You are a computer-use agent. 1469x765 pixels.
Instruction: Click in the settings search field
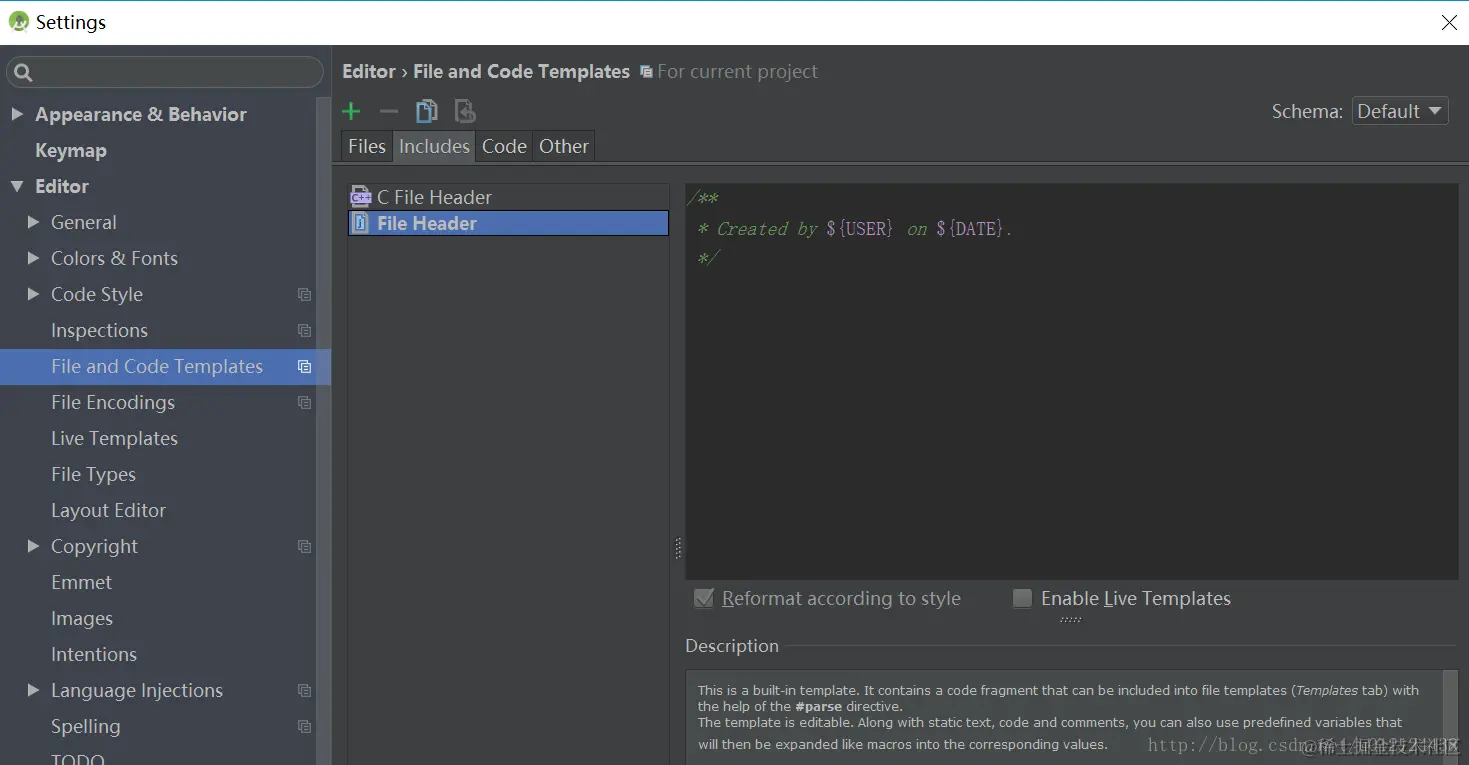point(165,72)
